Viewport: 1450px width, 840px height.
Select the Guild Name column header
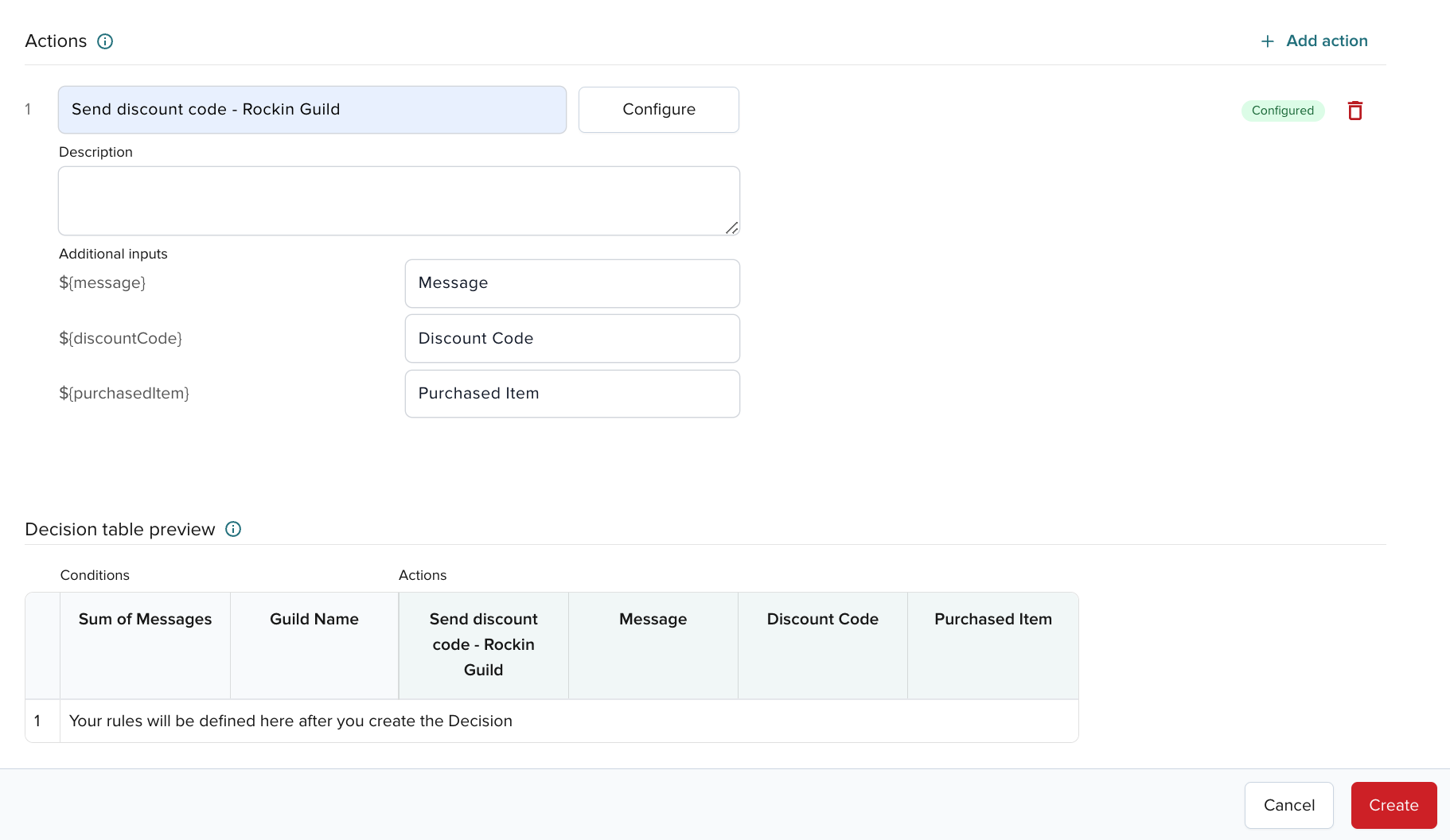tap(314, 620)
